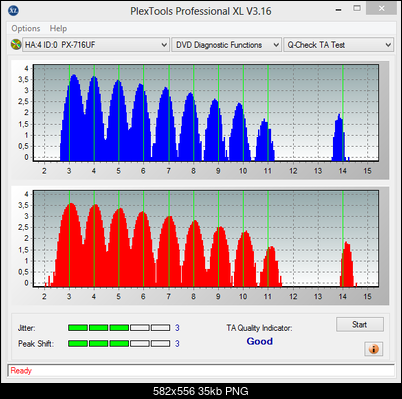402x399 pixels.
Task: Click the TA Quality Indicator label
Action: coord(259,328)
